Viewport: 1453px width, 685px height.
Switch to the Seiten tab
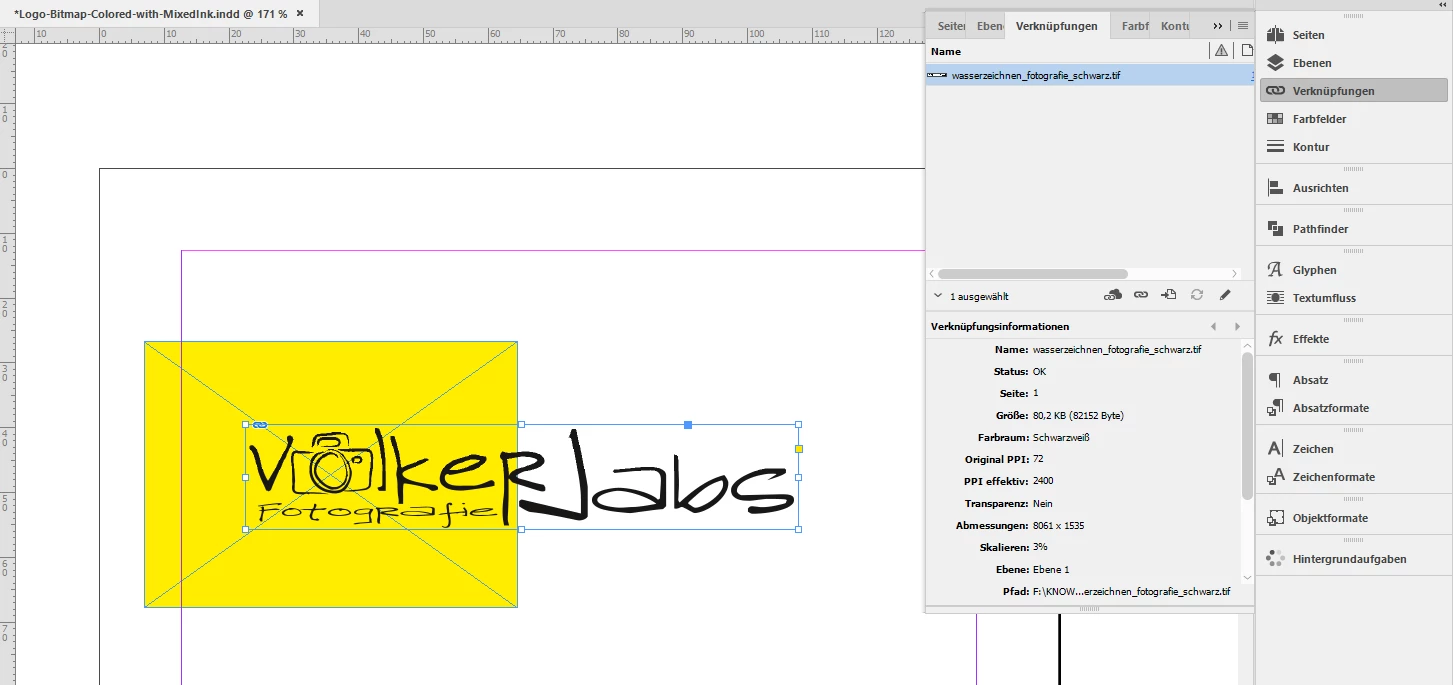[x=950, y=26]
